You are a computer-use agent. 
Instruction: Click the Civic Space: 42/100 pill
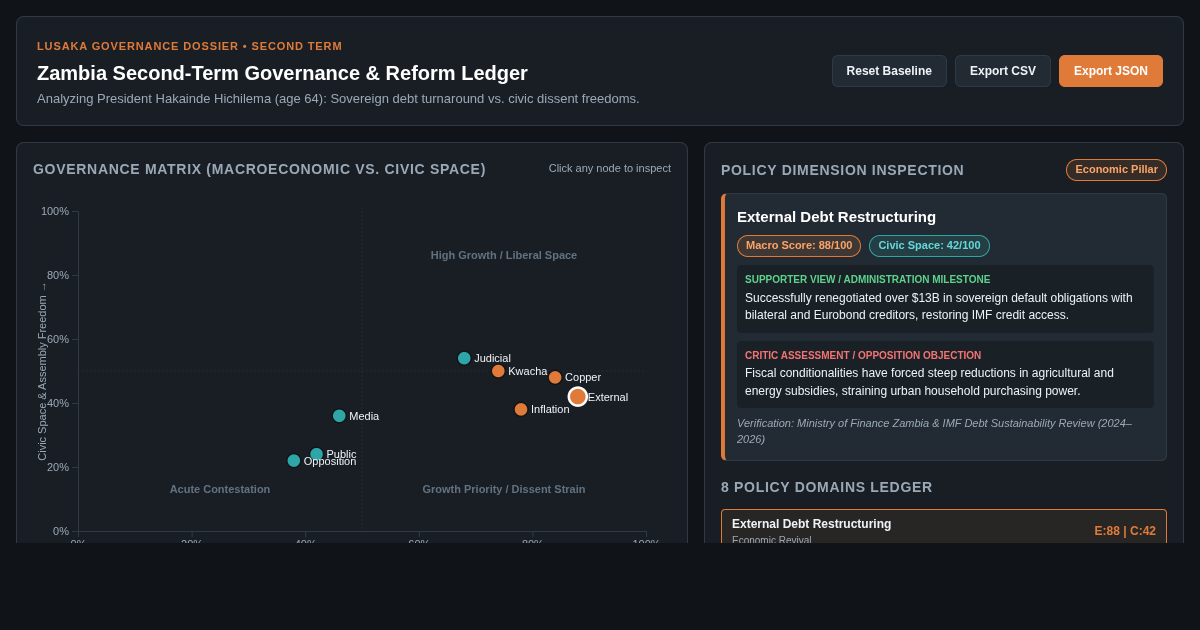click(929, 246)
